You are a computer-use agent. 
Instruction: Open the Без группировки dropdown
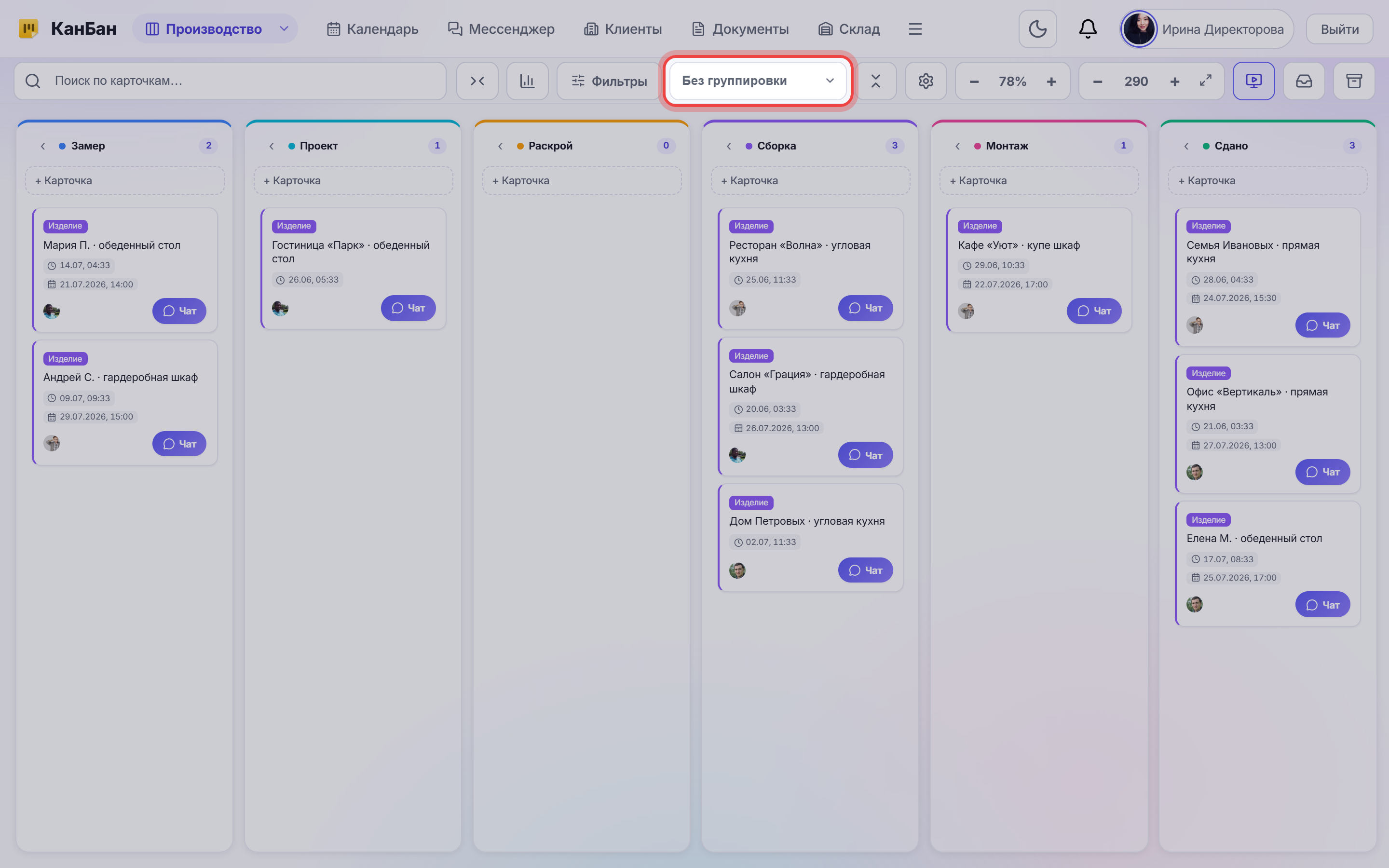point(758,81)
